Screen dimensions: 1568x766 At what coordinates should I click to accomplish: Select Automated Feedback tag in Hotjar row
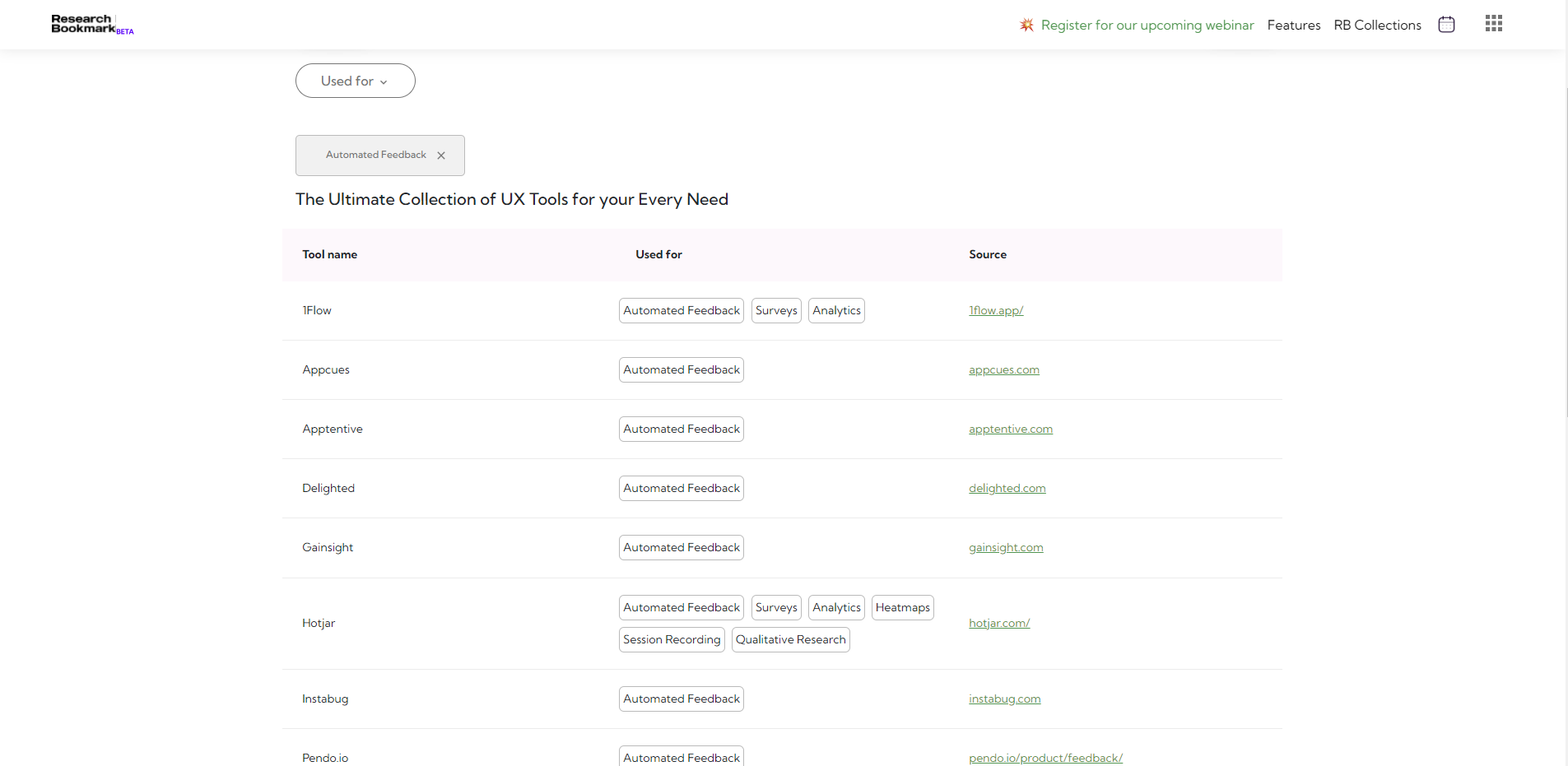682,607
